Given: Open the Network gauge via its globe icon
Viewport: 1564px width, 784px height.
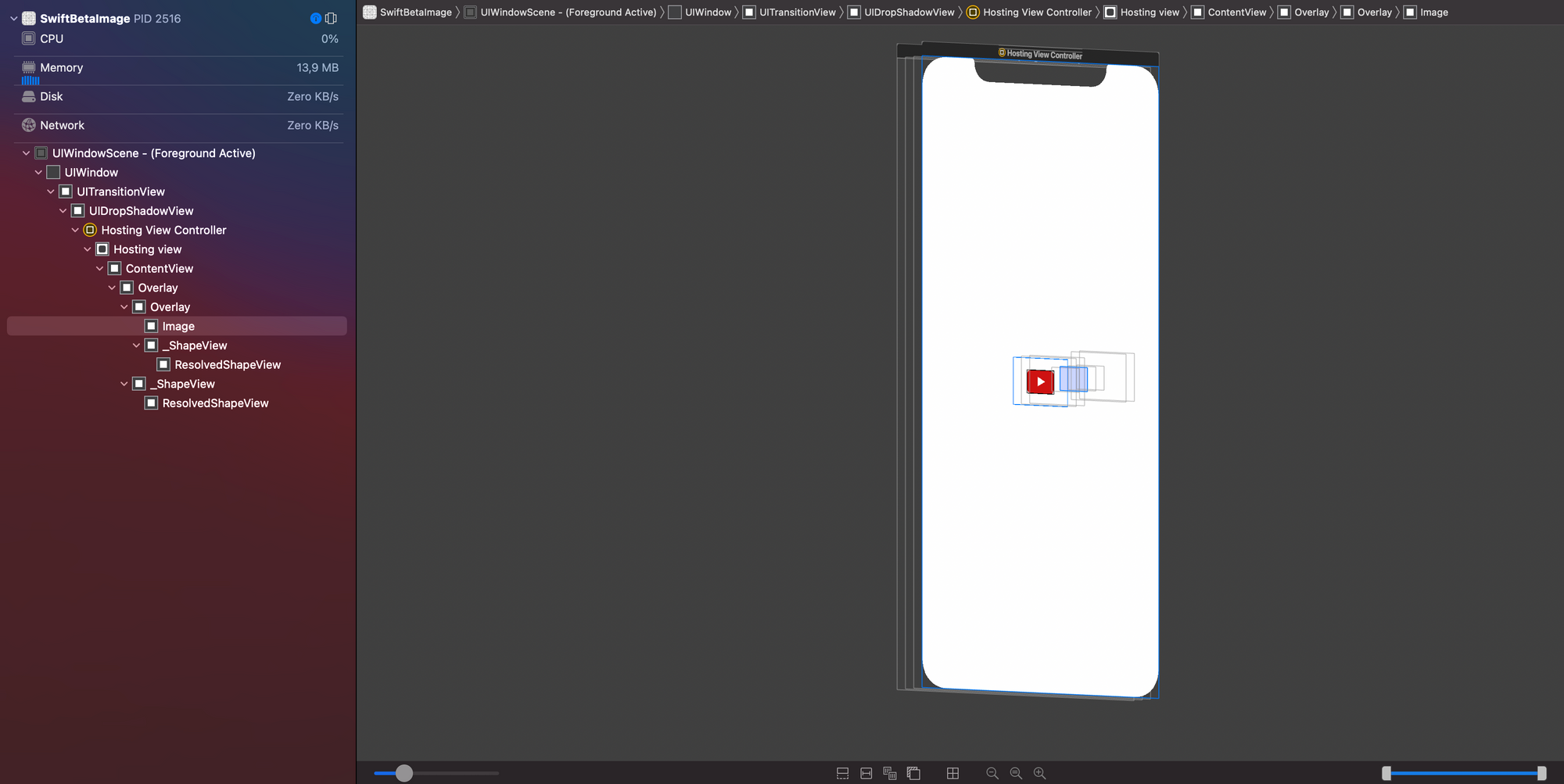Looking at the screenshot, I should click(29, 125).
